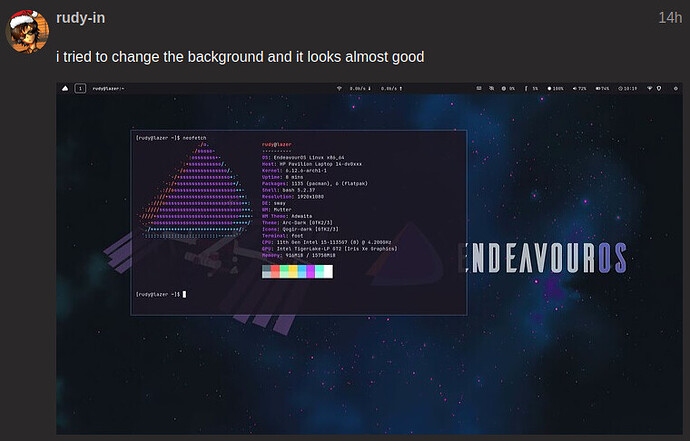Click the Theme: Arc-Dark line
Screen dimensions: 690x441
[x=297, y=223]
